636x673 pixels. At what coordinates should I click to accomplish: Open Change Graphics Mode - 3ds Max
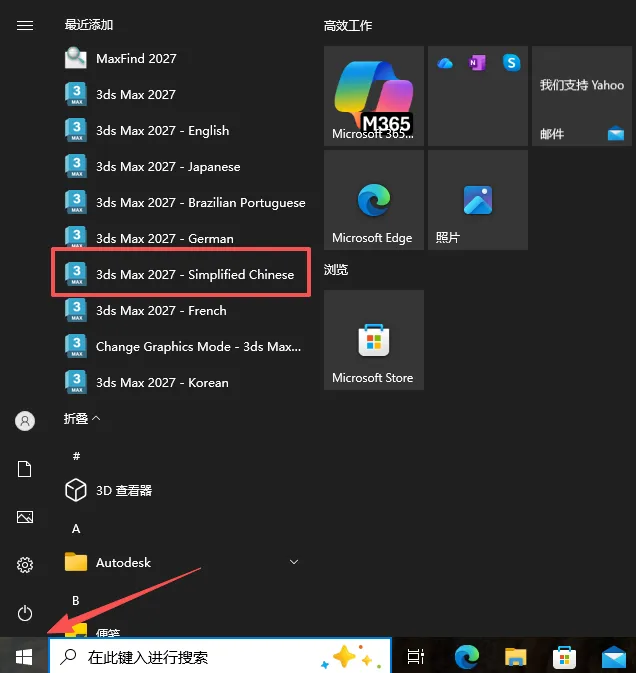pos(185,346)
